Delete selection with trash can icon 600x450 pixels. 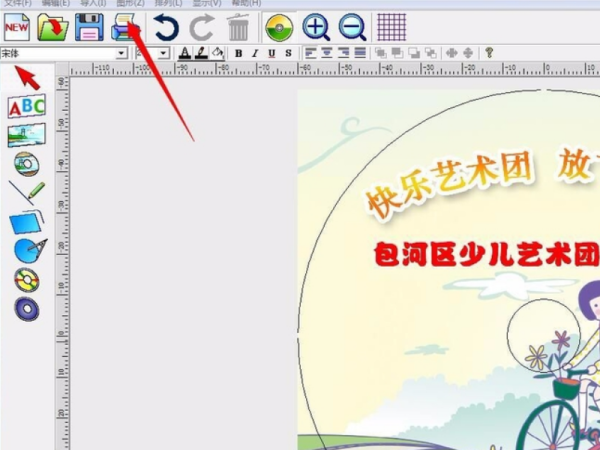pyautogui.click(x=238, y=27)
